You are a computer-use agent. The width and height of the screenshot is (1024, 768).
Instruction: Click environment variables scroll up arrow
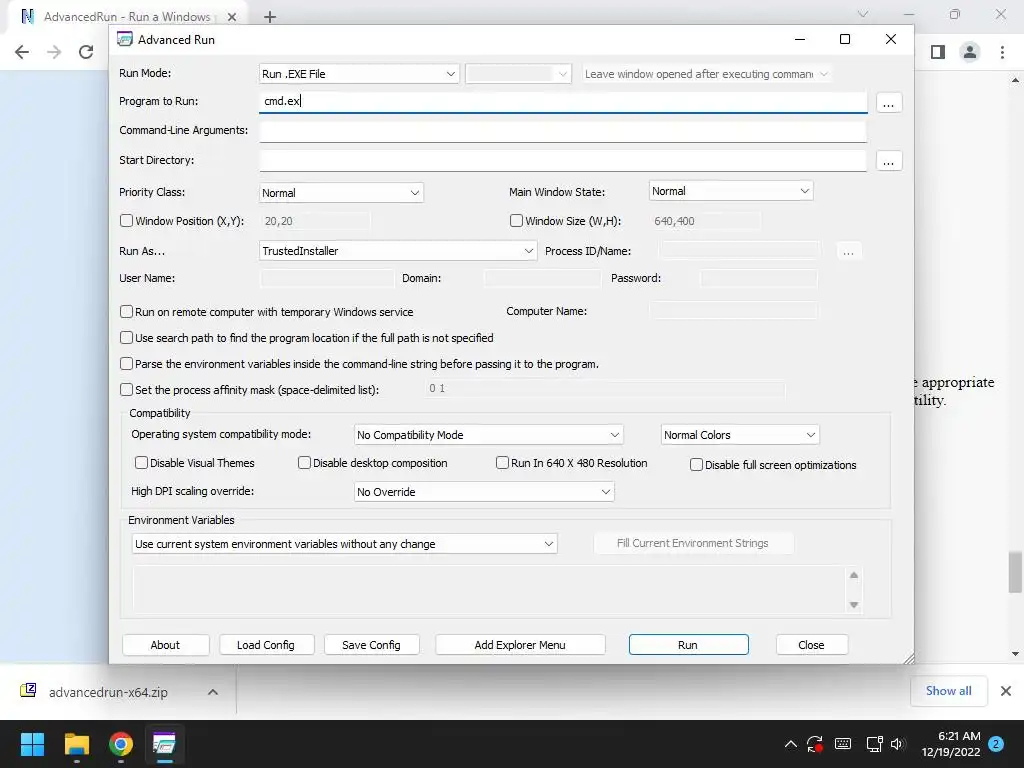pyautogui.click(x=854, y=575)
